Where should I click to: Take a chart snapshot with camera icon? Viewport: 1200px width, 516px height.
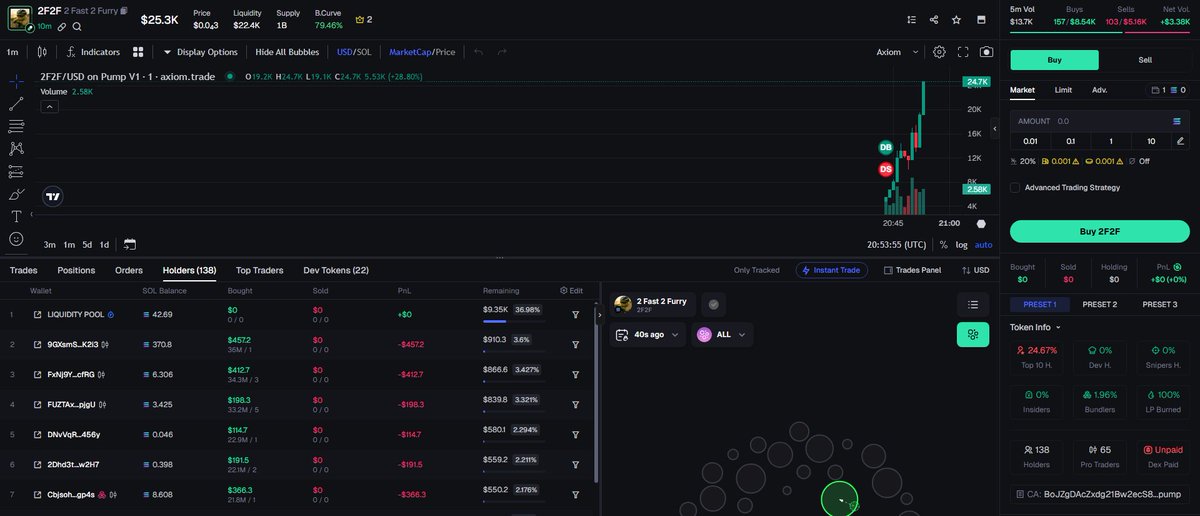tap(986, 52)
